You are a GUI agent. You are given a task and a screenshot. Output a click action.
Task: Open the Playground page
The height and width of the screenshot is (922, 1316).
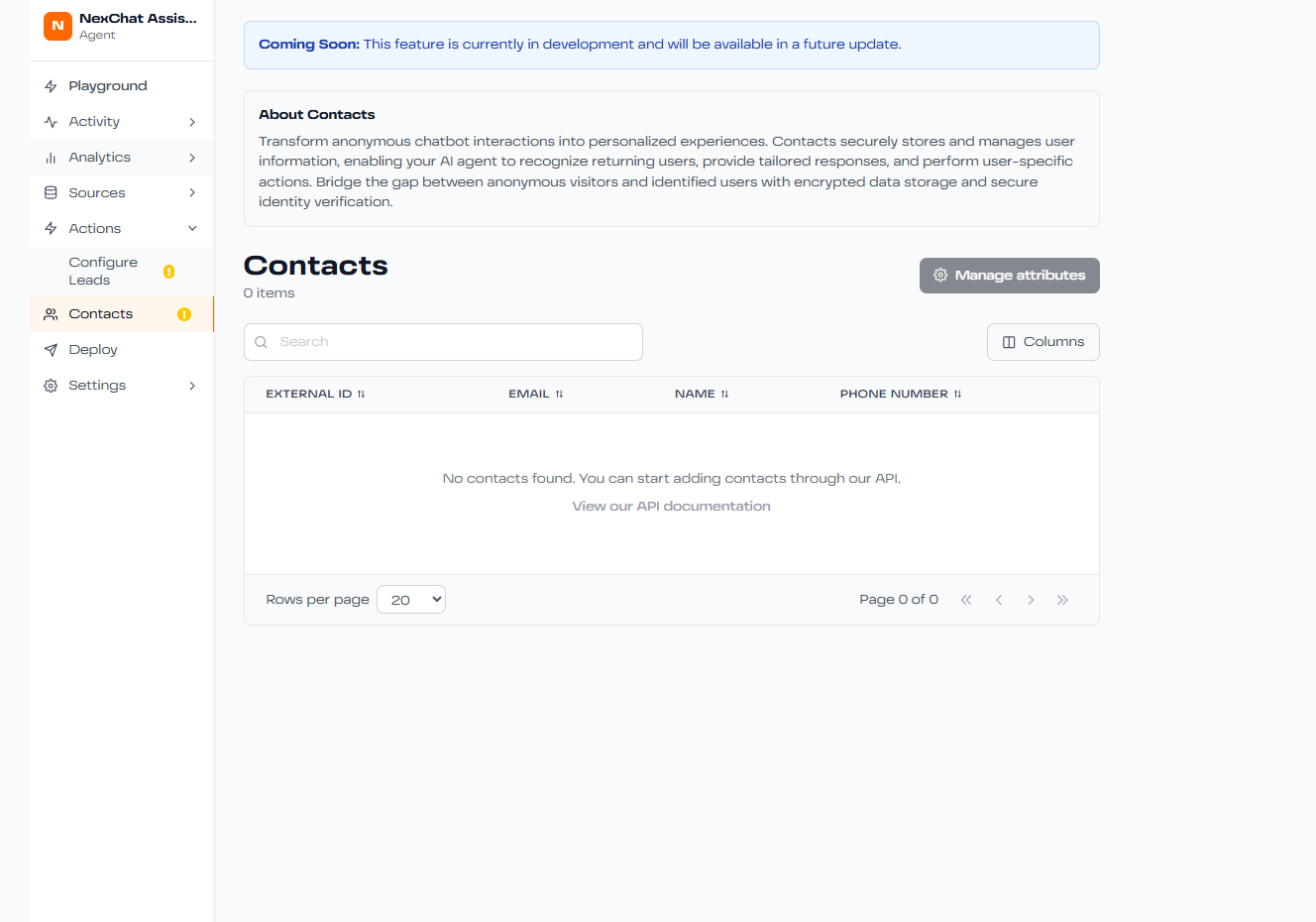[x=108, y=86]
